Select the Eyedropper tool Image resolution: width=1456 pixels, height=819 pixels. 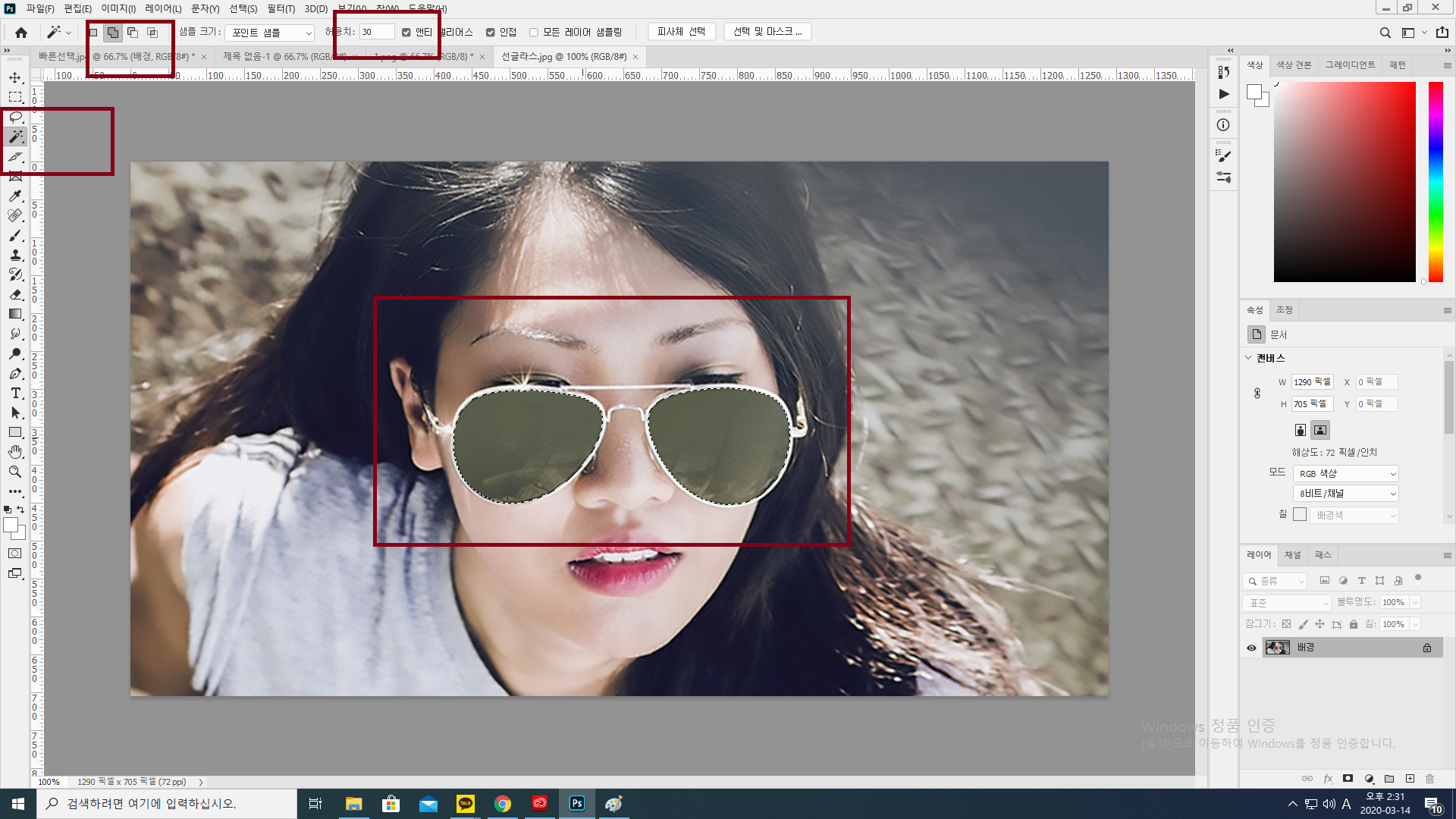click(x=15, y=196)
